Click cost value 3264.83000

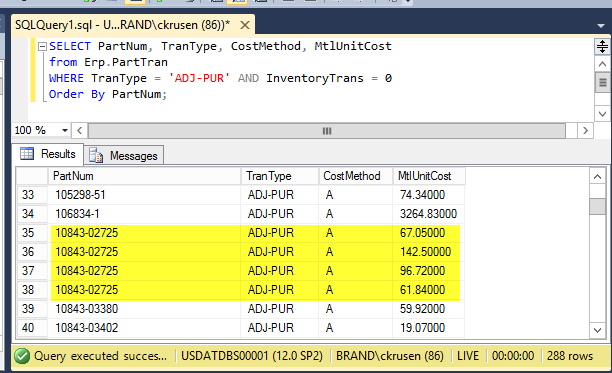click(x=428, y=214)
